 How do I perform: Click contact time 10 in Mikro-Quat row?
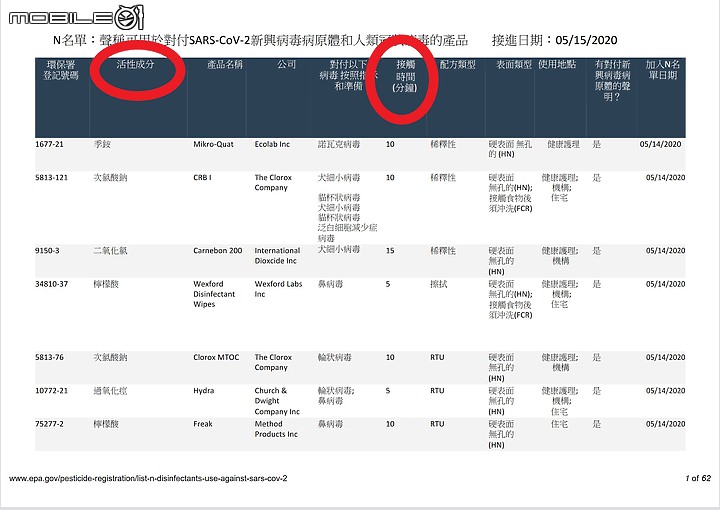(x=390, y=144)
